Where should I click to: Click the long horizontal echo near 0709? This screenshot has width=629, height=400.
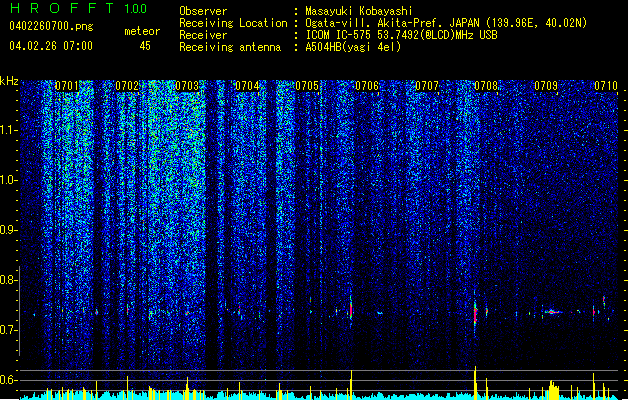(553, 312)
